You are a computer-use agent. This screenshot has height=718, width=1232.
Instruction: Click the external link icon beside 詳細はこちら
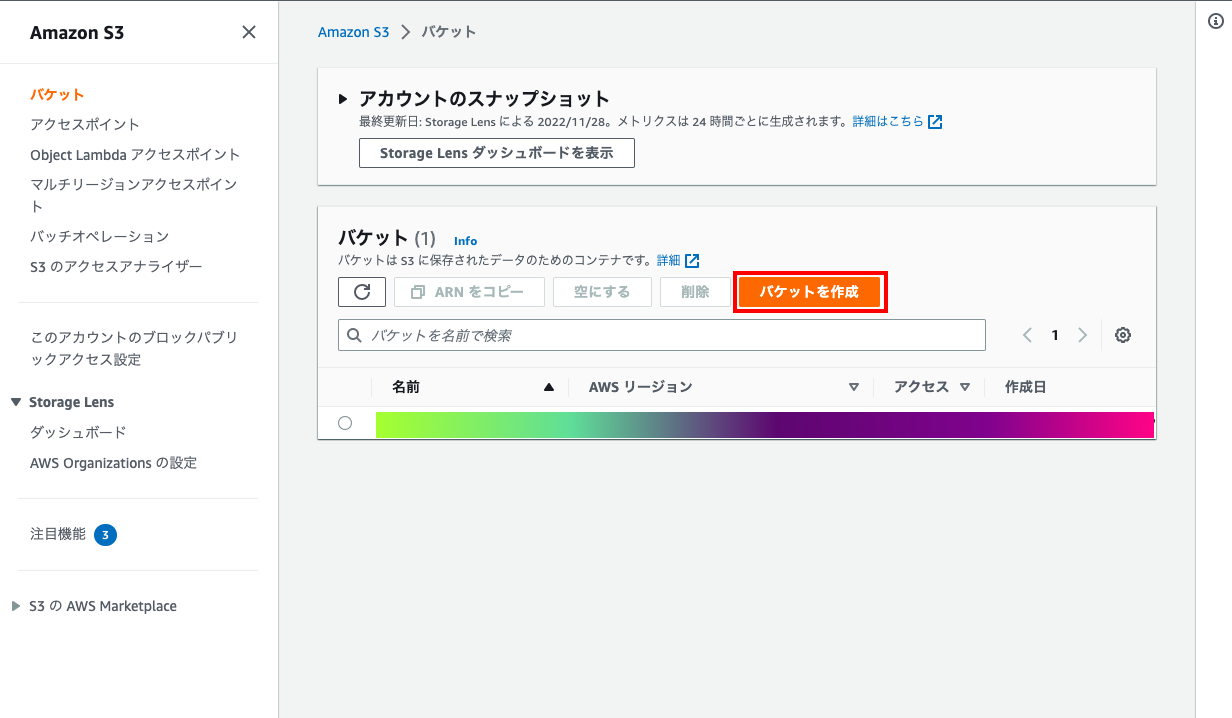(935, 122)
